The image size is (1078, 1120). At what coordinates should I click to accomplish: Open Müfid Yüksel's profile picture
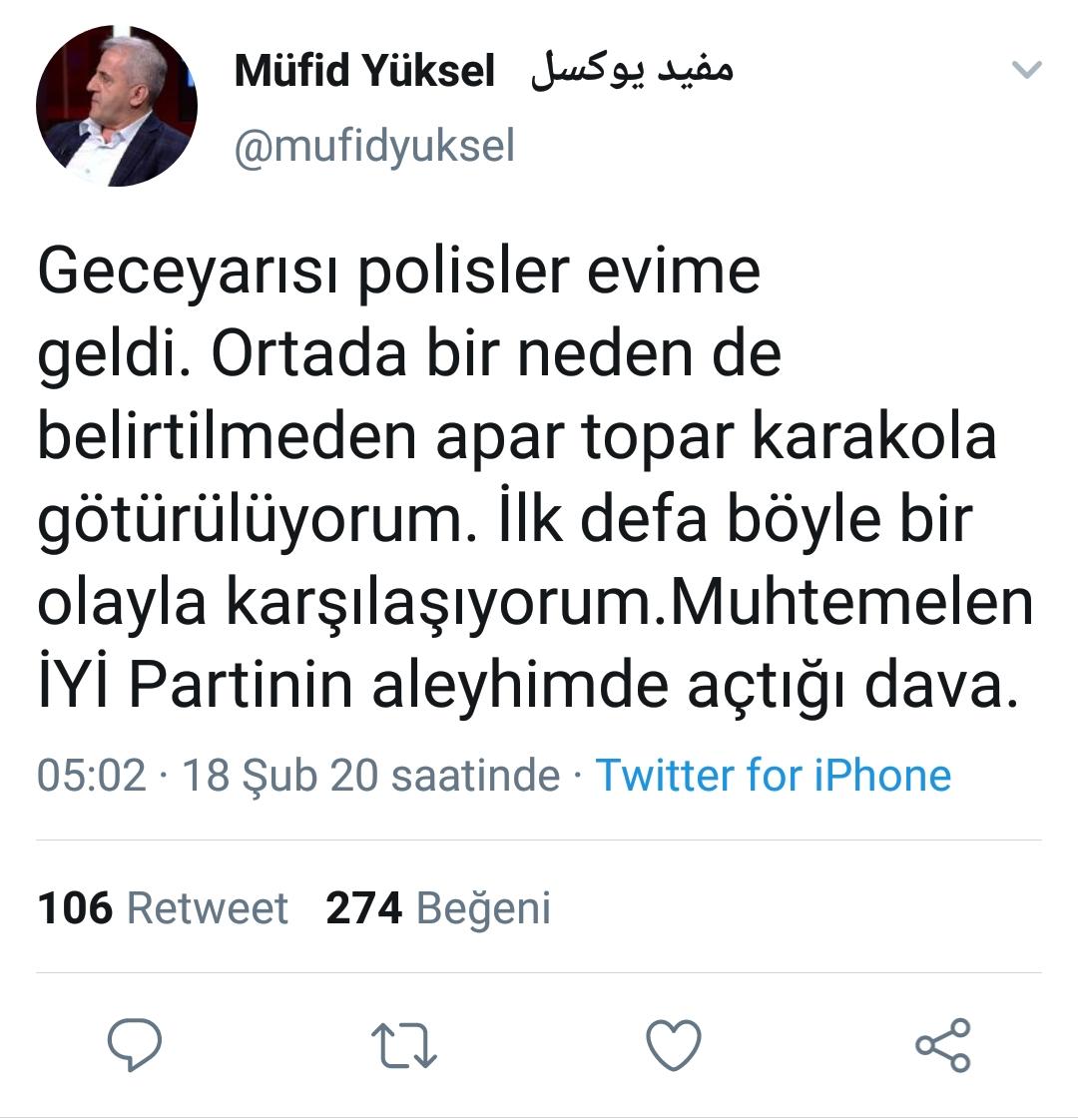(117, 107)
